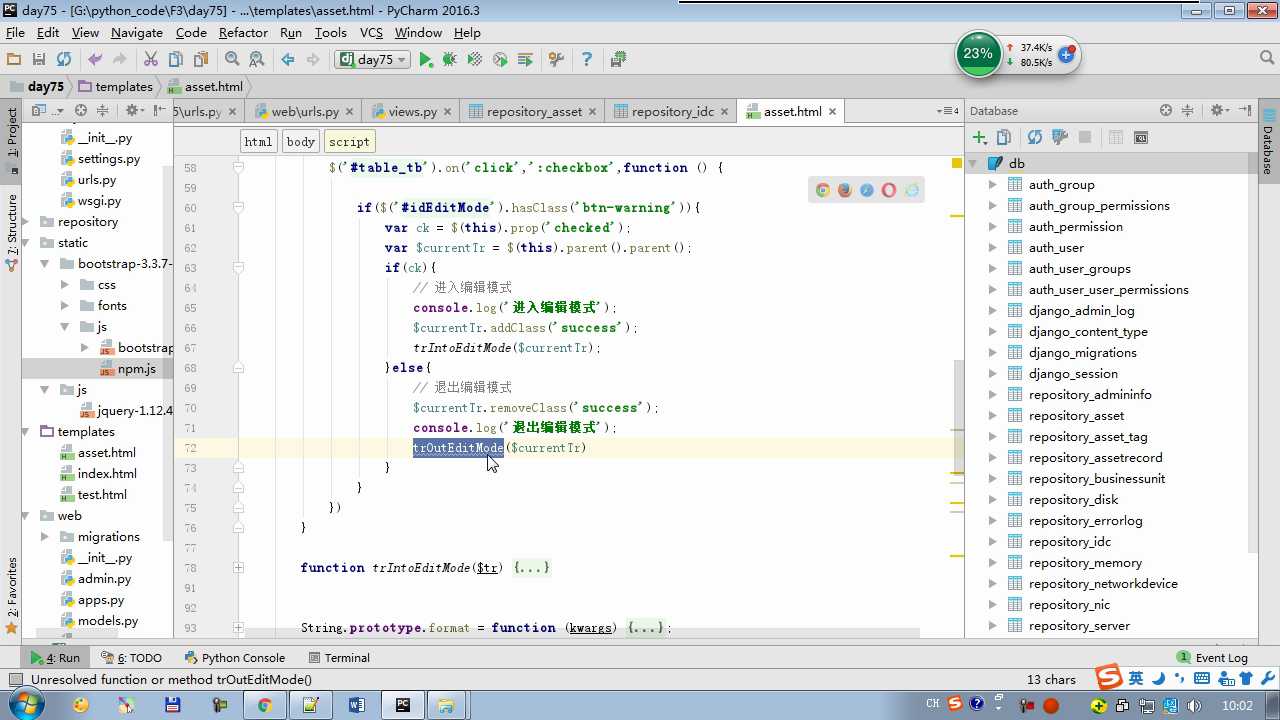
Task: Open the gear settings dropdown in Project panel
Action: click(x=135, y=111)
